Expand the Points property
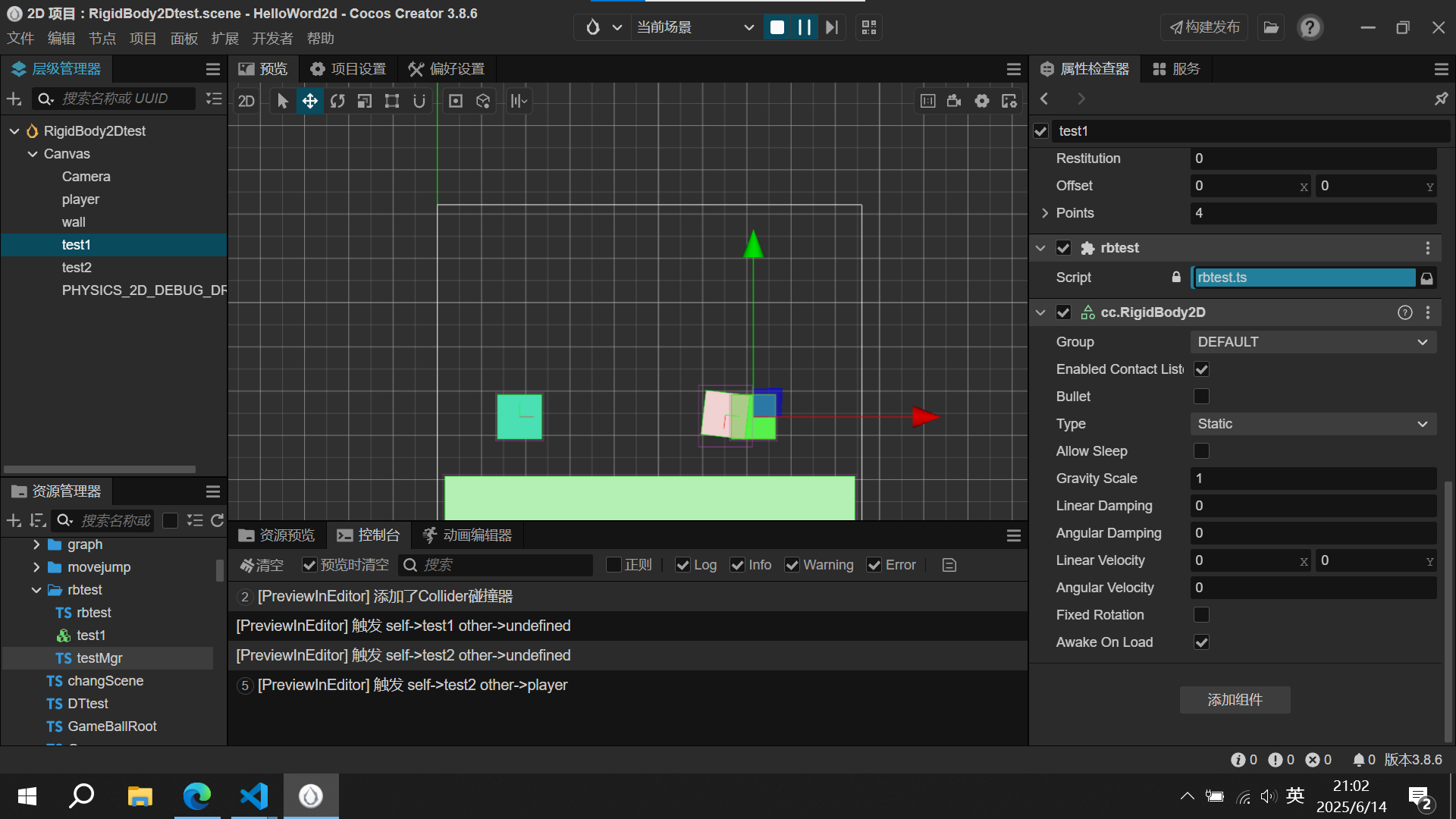 tap(1045, 213)
